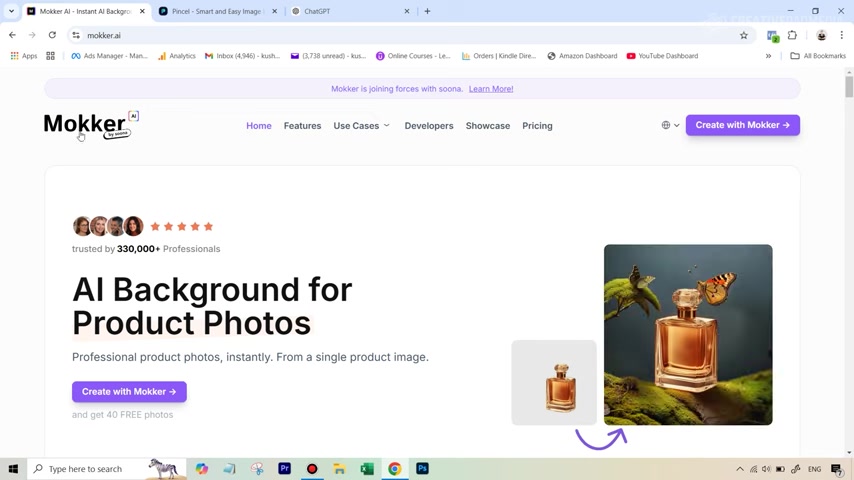Open the notification center icon

[x=837, y=469]
